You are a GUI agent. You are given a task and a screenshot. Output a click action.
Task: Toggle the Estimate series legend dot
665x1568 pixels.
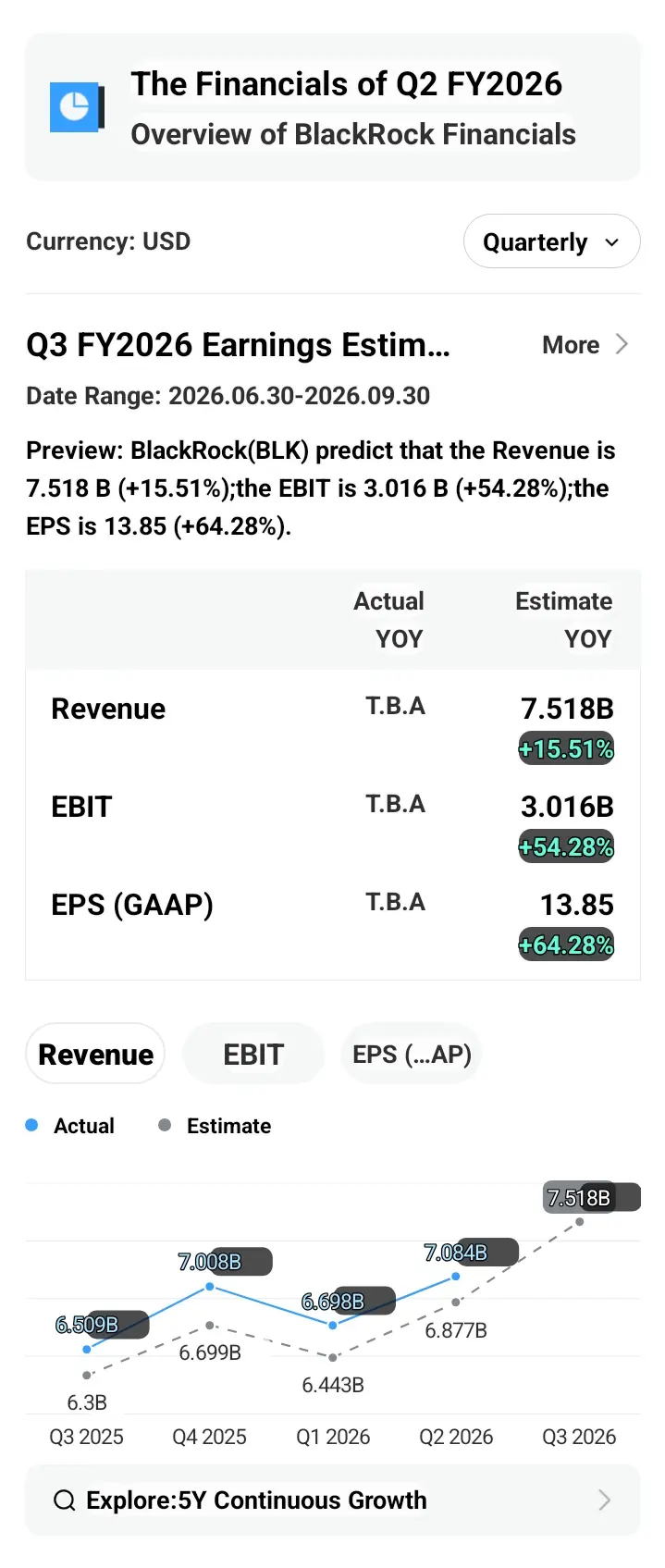(165, 1125)
